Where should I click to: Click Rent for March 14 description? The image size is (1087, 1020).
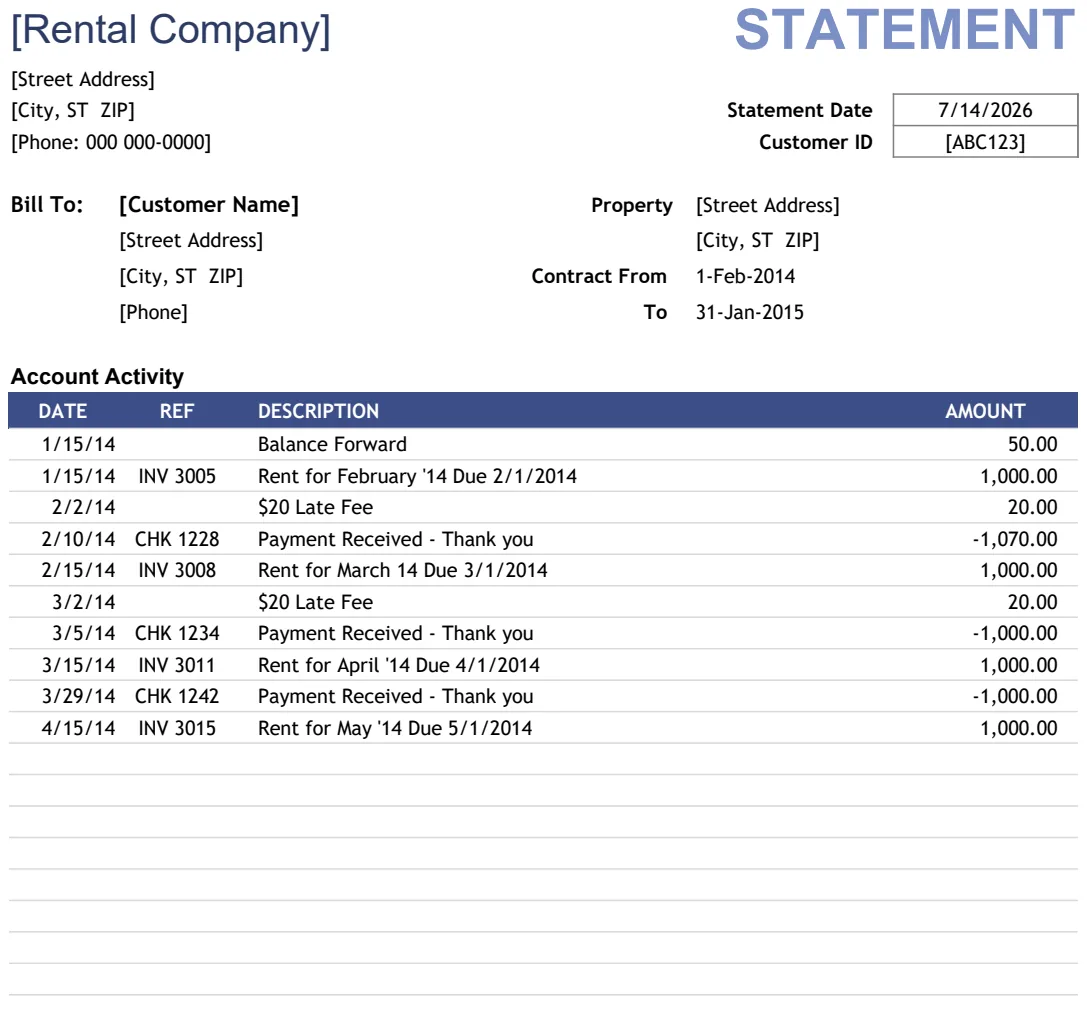pyautogui.click(x=403, y=570)
